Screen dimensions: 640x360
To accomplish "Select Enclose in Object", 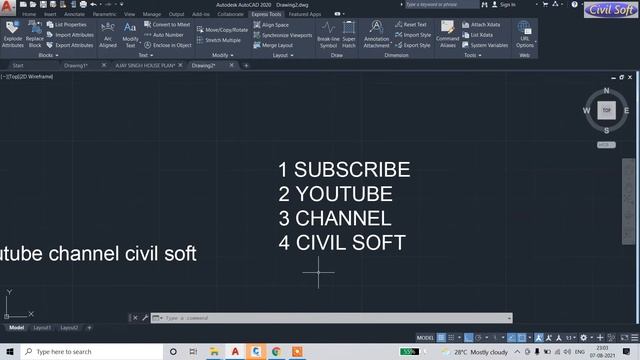I will (167, 45).
